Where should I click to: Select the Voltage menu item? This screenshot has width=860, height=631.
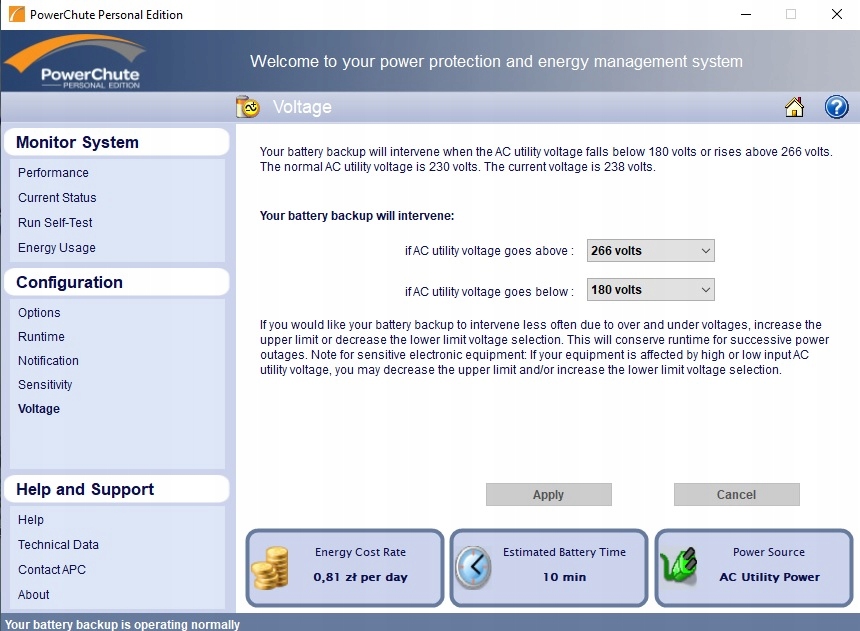tap(39, 409)
